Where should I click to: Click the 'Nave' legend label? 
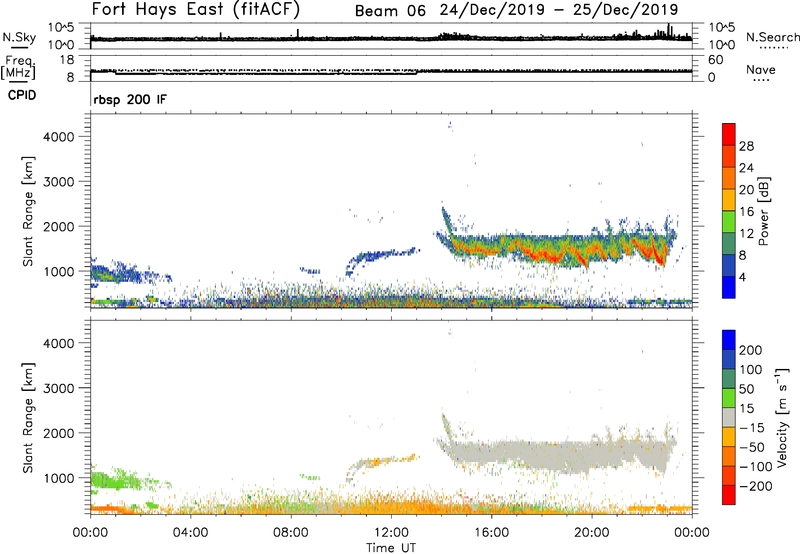pos(761,70)
